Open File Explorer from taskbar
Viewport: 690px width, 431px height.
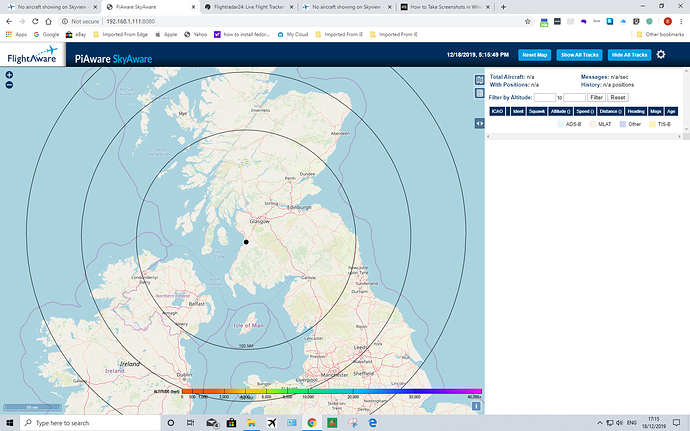coord(251,423)
